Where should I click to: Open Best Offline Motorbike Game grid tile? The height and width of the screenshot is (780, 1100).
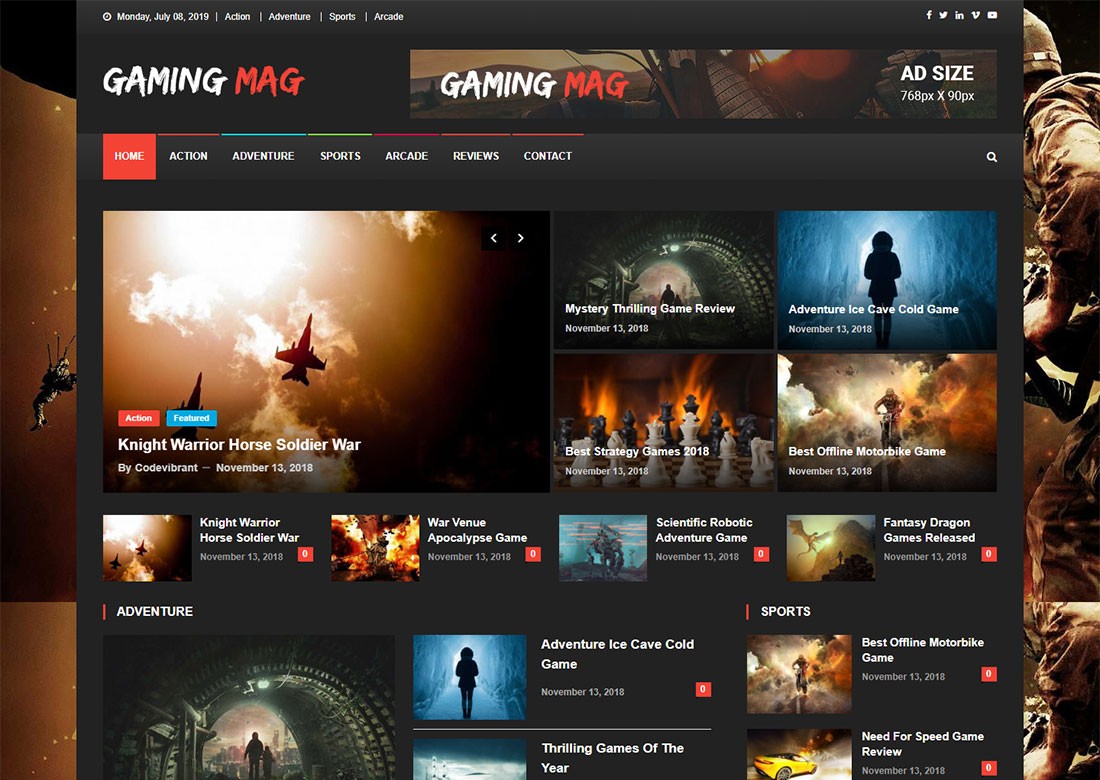(x=887, y=422)
